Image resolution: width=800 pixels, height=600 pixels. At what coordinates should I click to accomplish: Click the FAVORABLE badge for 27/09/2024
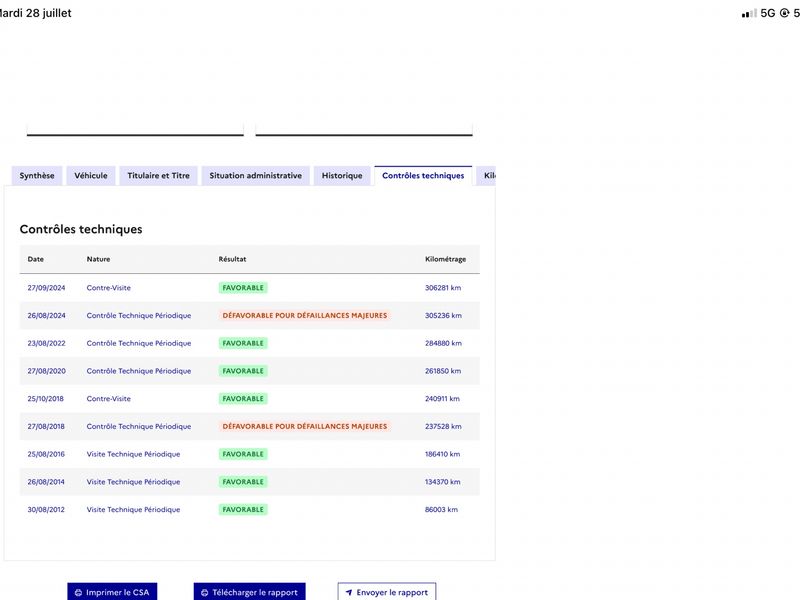tap(243, 288)
